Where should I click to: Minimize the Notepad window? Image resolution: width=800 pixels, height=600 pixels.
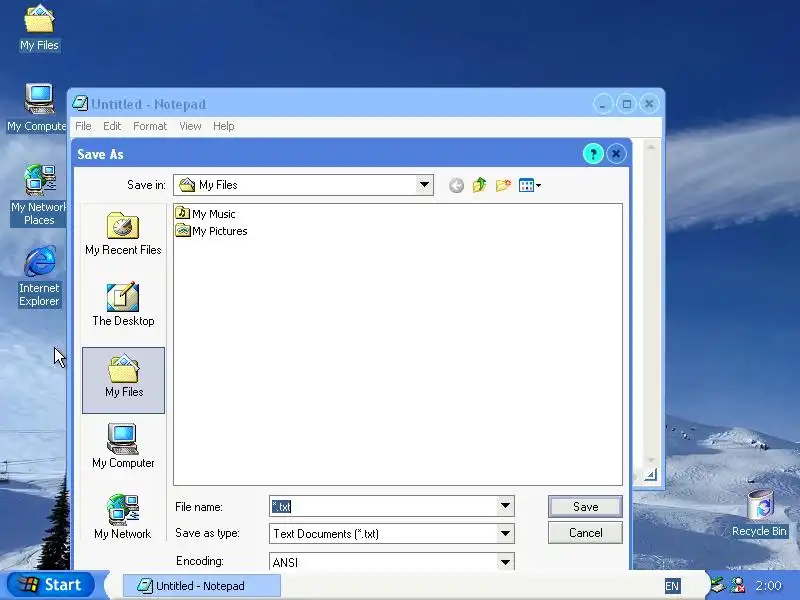click(x=603, y=104)
